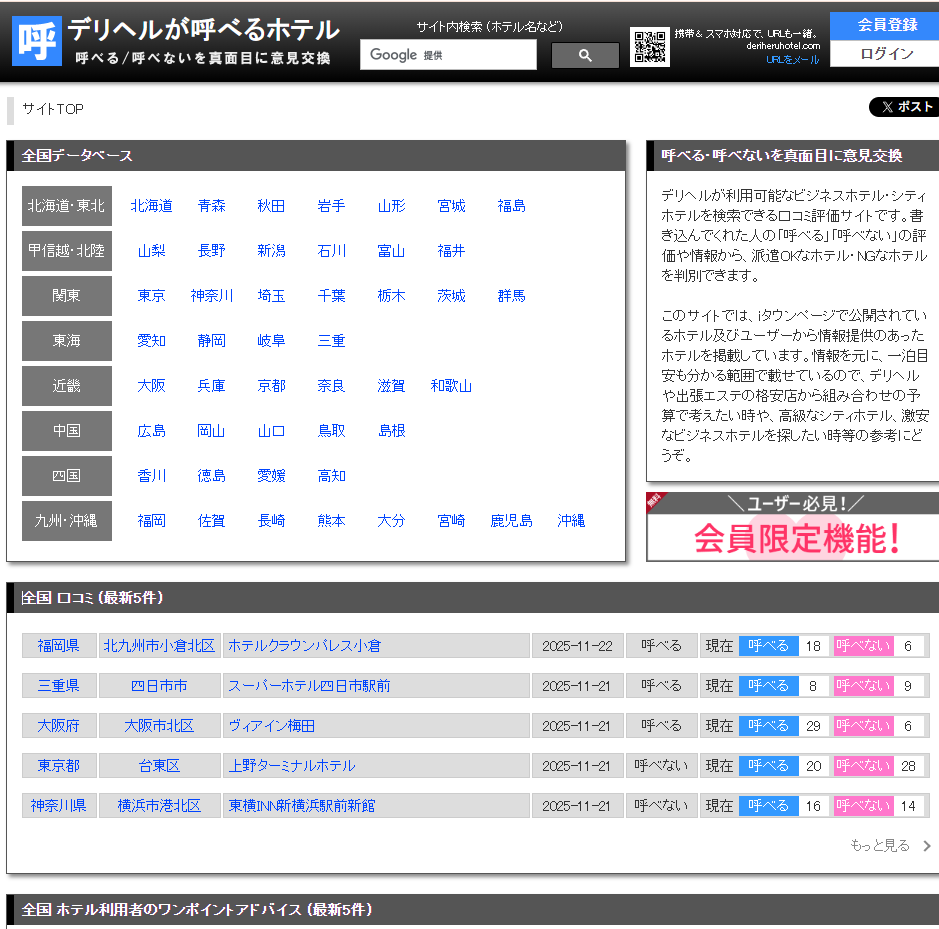
Task: Click 横浜市港北区 area link
Action: [x=159, y=806]
